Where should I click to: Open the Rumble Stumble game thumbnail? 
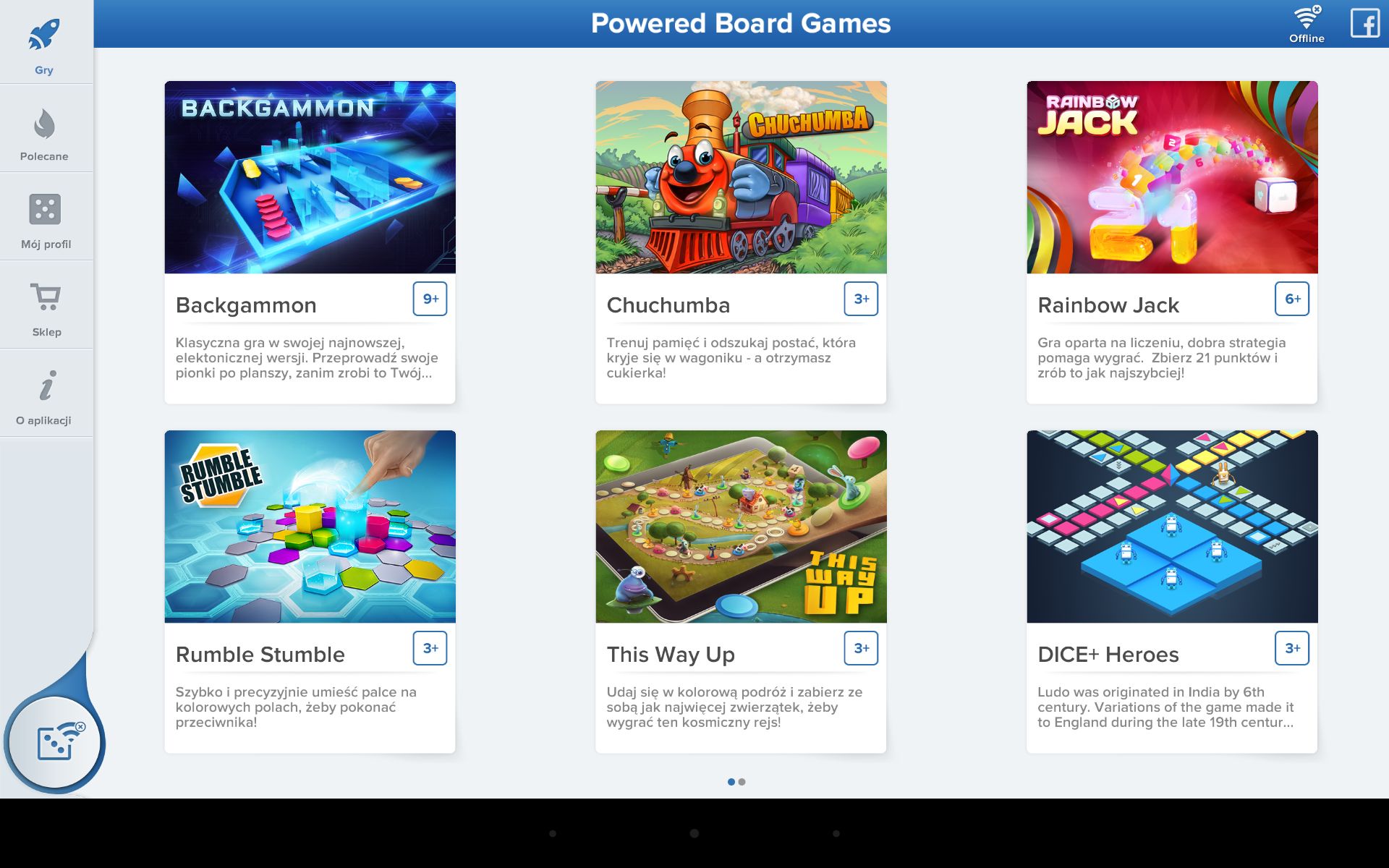point(310,527)
